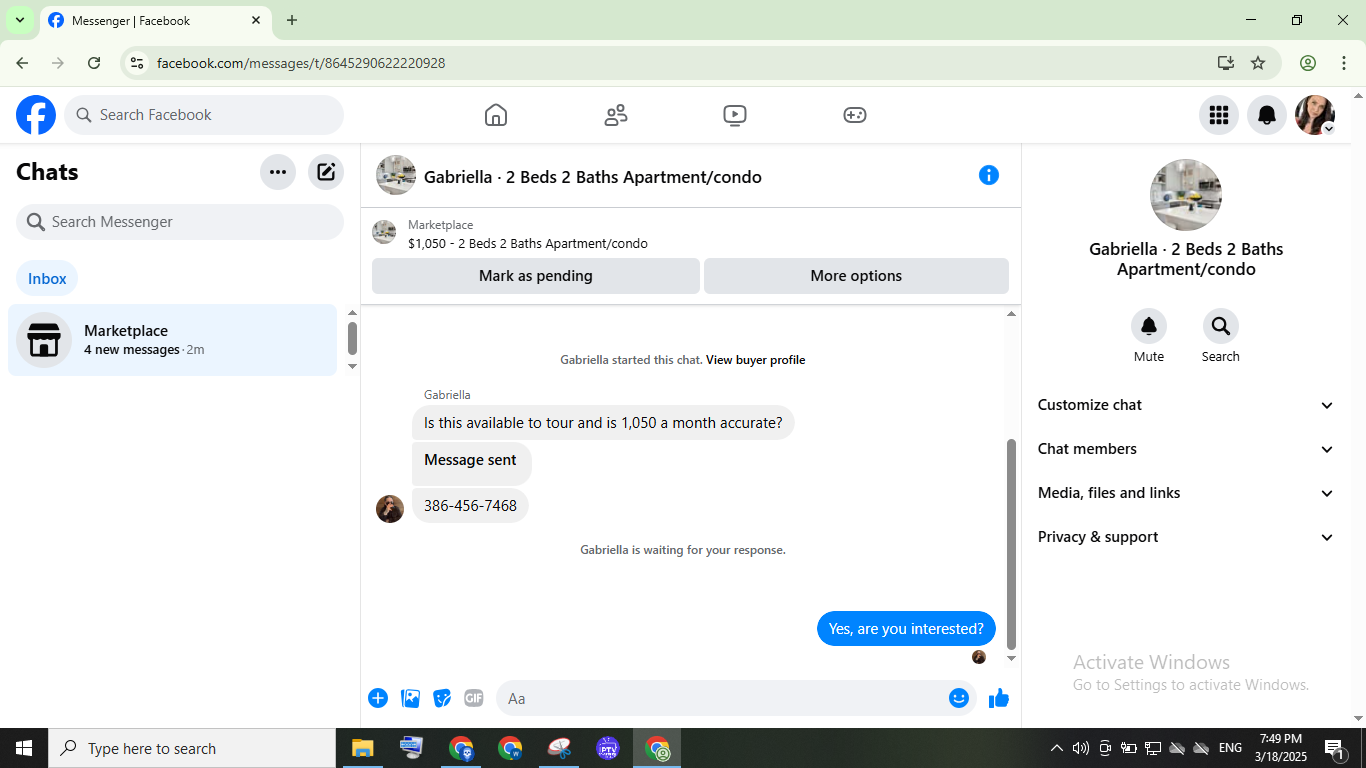
Task: Click Gabriella's tour availability question message
Action: coord(603,423)
